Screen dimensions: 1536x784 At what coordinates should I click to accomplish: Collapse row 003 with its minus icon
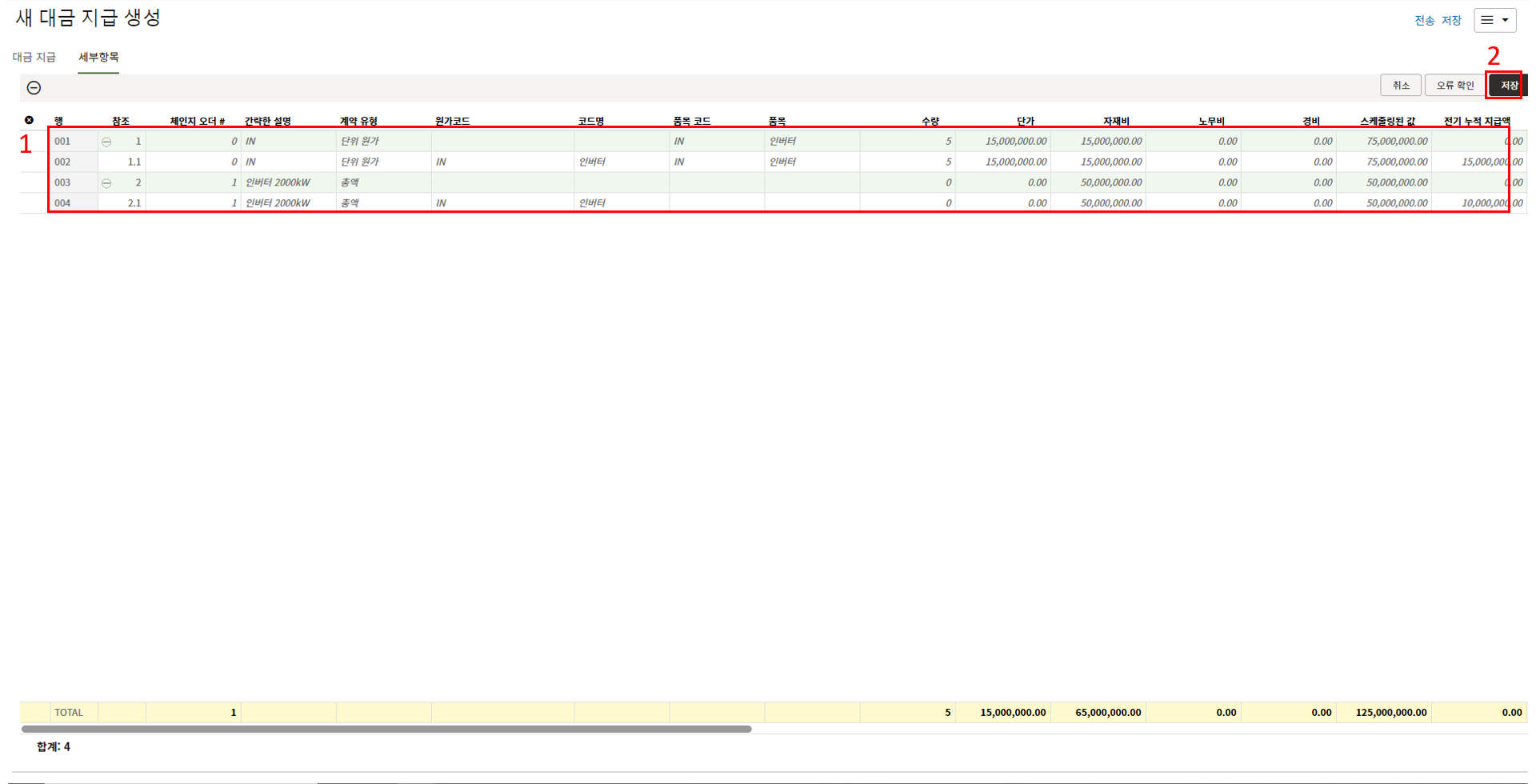(106, 183)
